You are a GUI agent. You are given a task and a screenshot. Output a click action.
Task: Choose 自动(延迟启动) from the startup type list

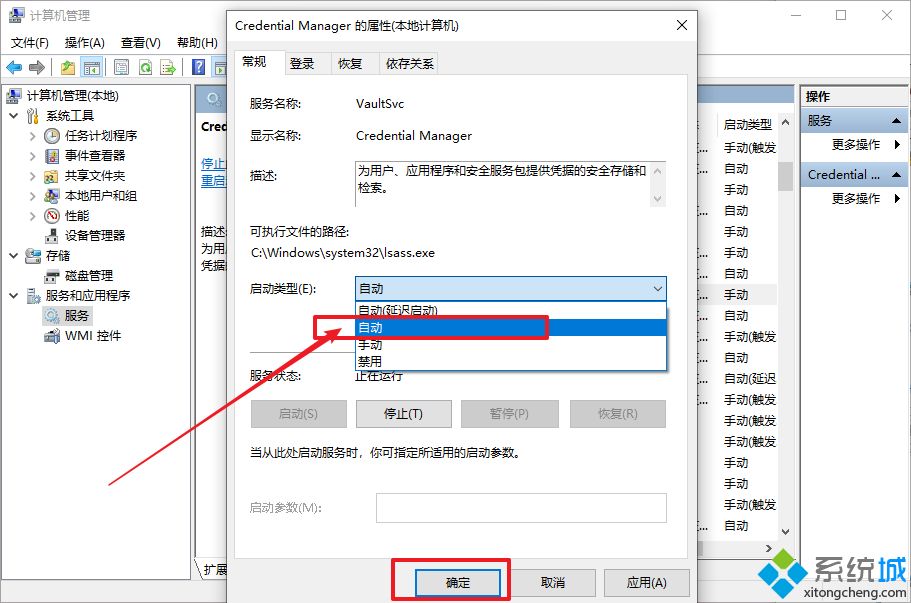pyautogui.click(x=511, y=310)
